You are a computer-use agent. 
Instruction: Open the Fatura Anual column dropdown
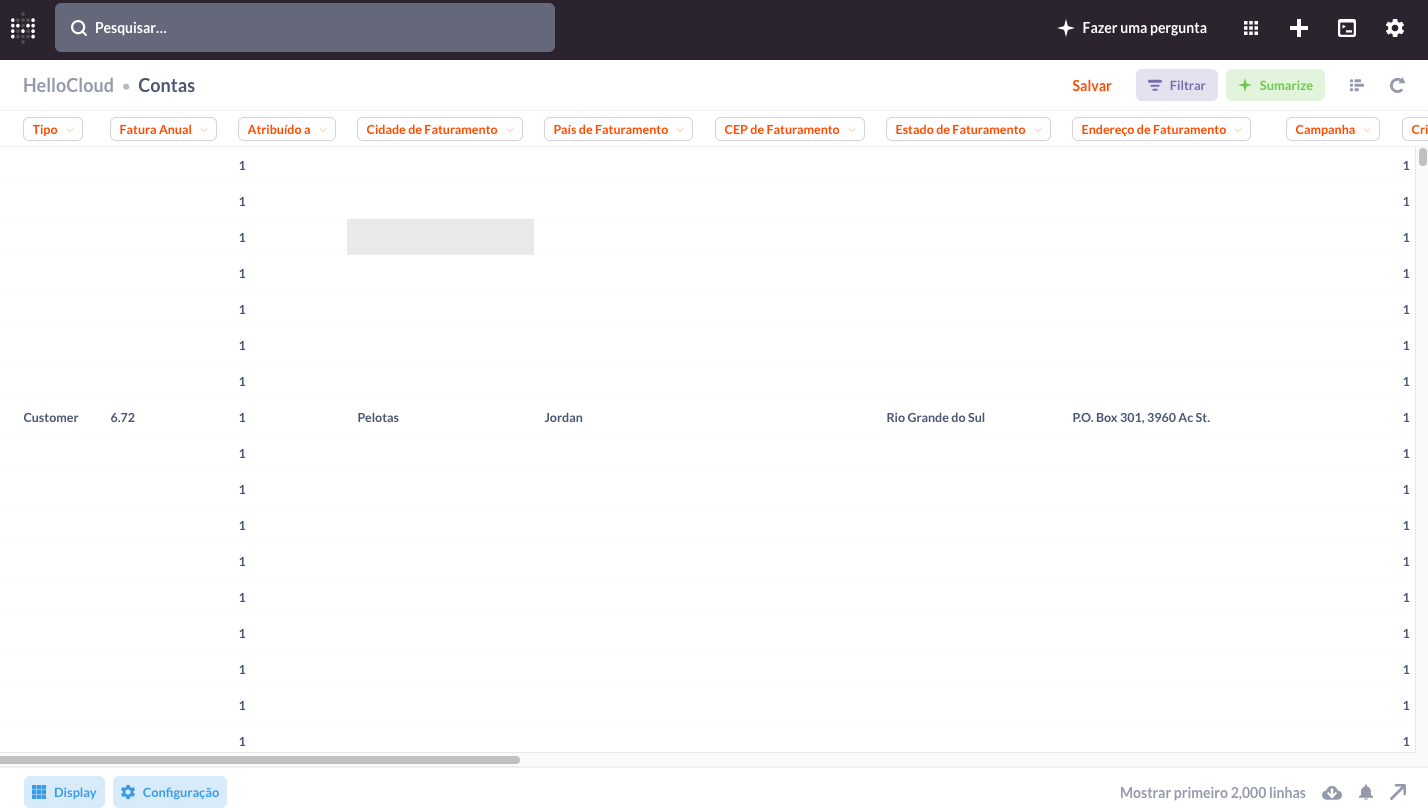tap(163, 129)
